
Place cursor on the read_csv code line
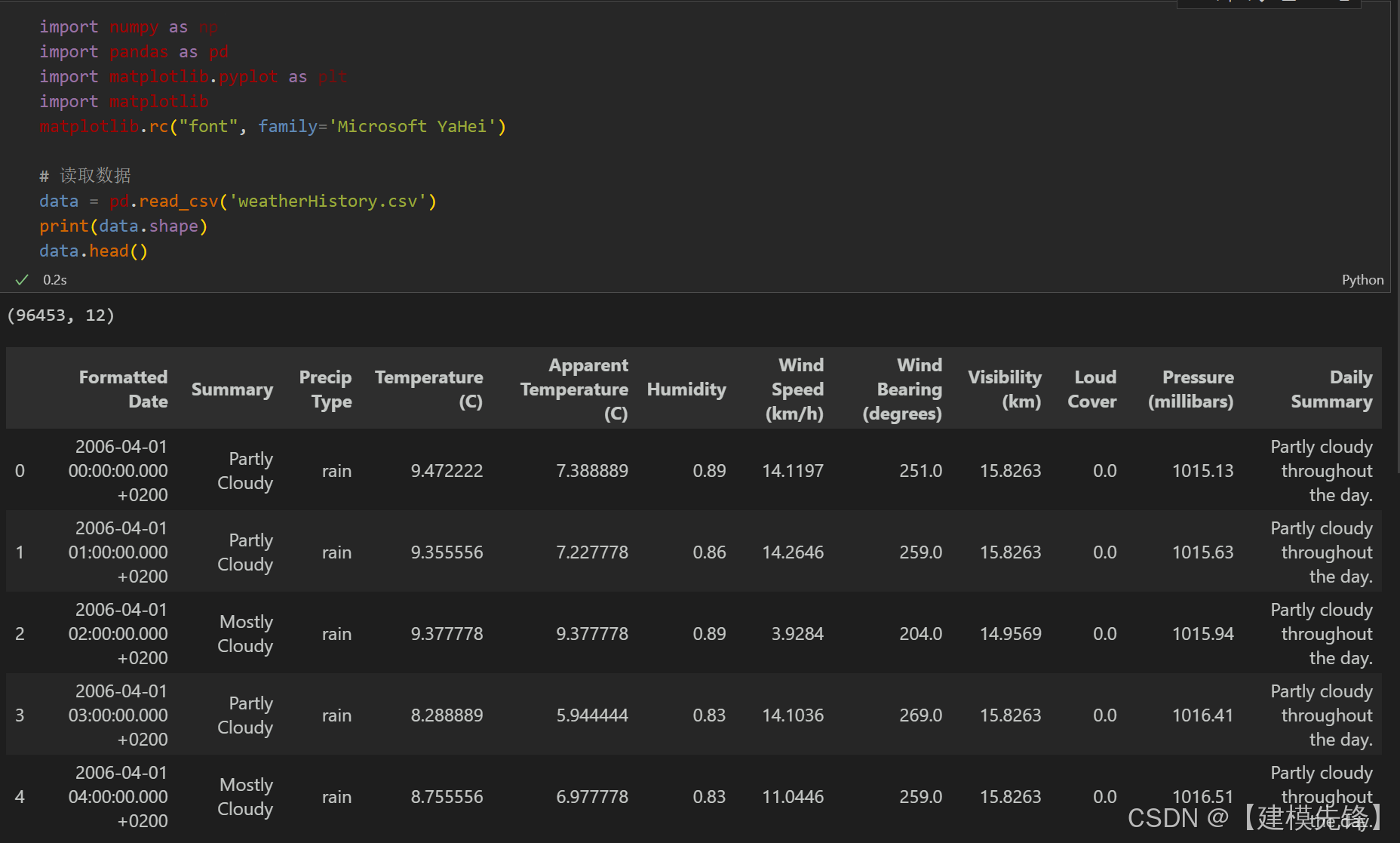pos(238,202)
